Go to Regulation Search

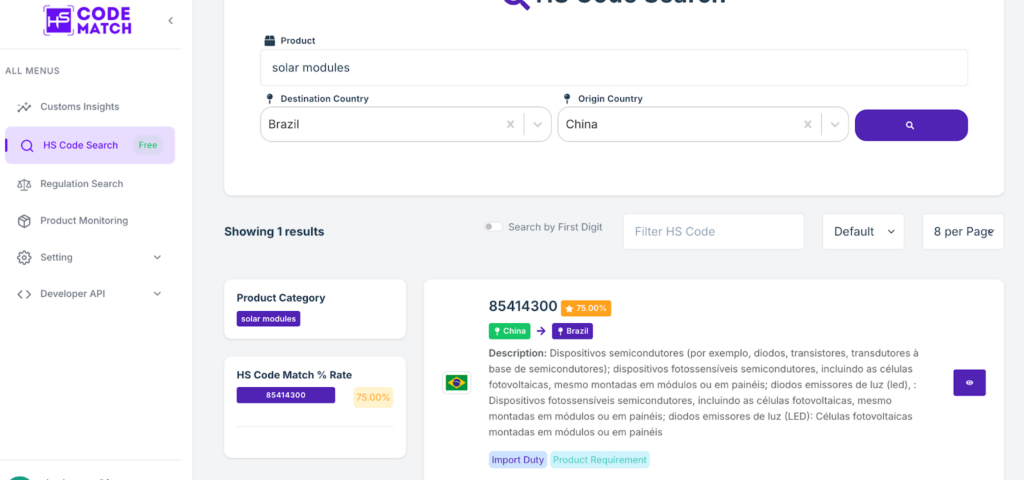[x=81, y=184]
